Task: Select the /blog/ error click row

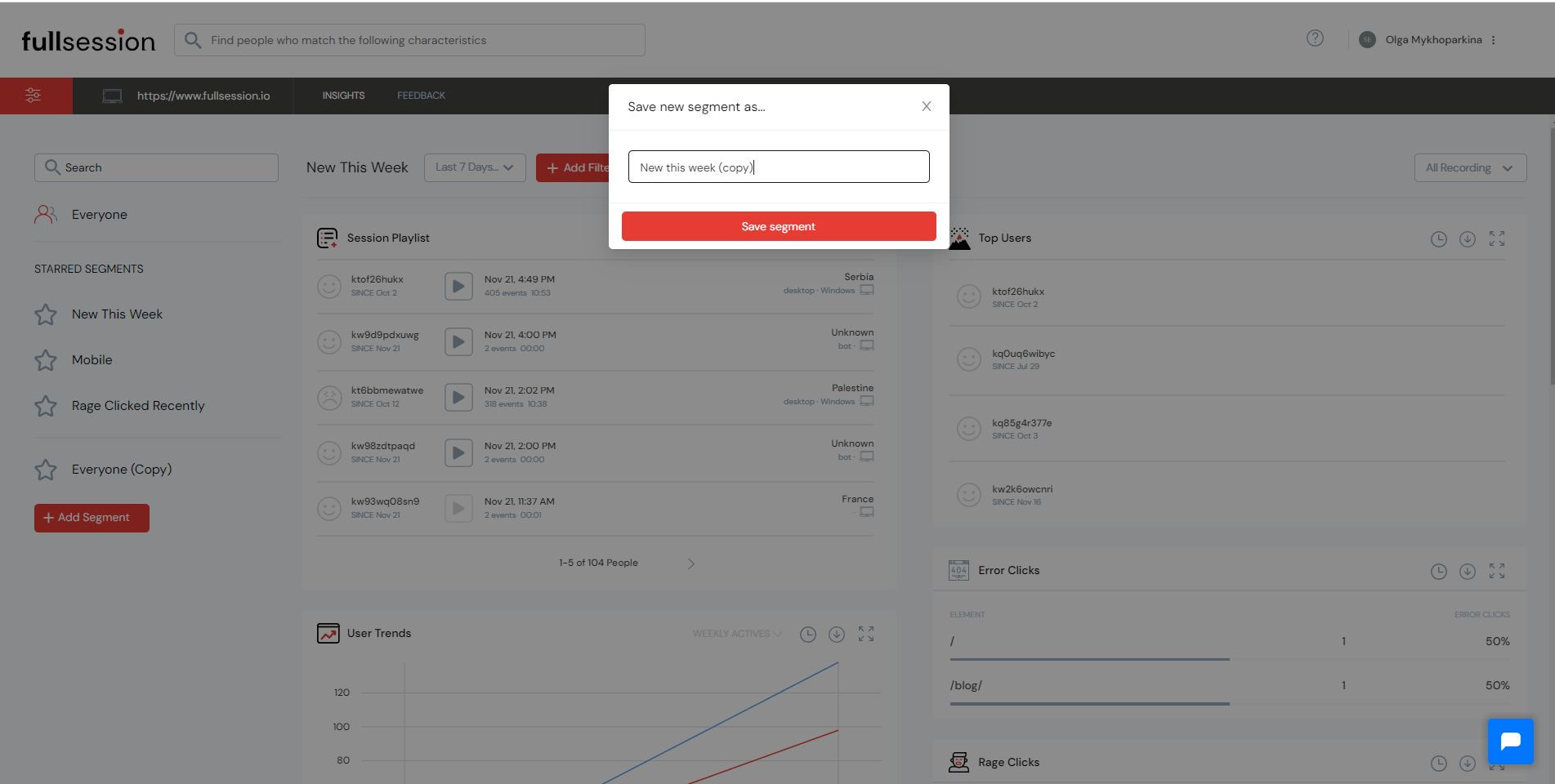Action: (x=1230, y=685)
